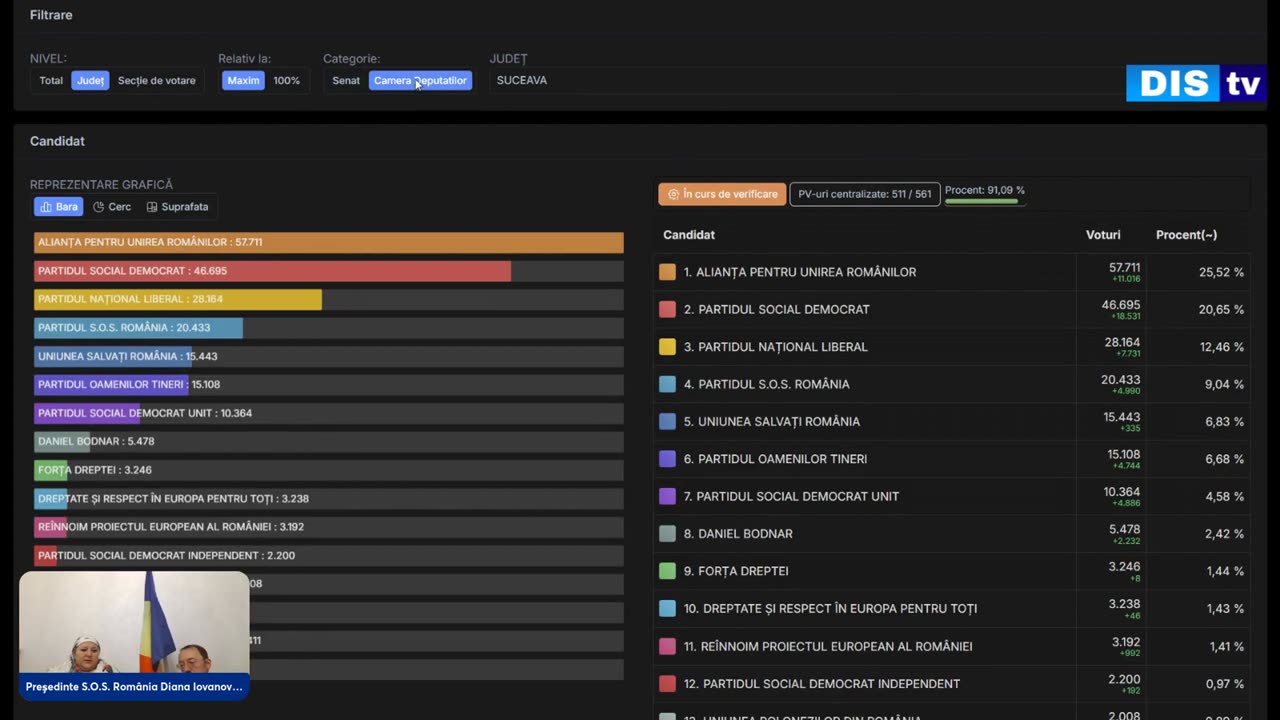This screenshot has height=720, width=1280.
Task: Click the DIS tv channel logo
Action: click(x=1196, y=84)
